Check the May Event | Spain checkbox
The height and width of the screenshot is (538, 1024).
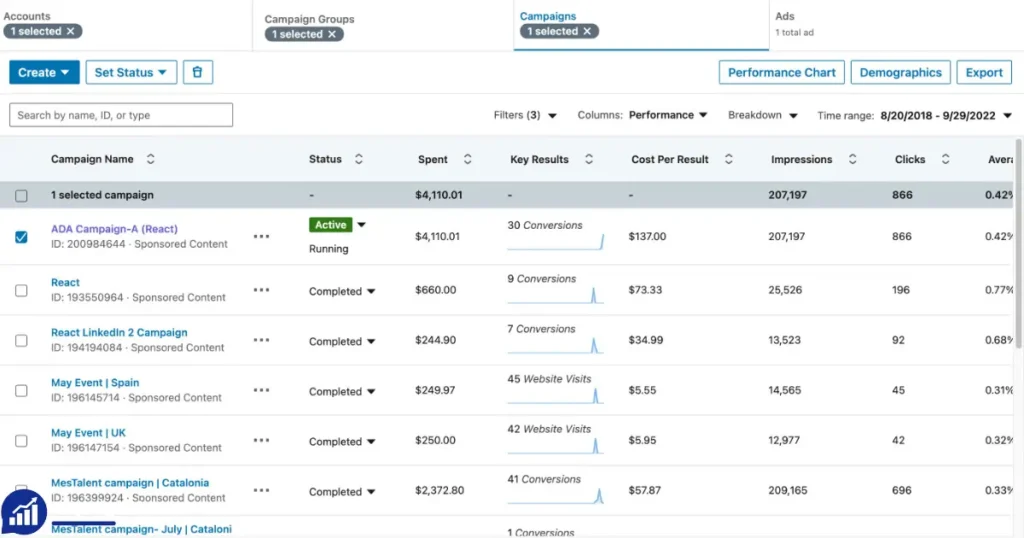[22, 391]
